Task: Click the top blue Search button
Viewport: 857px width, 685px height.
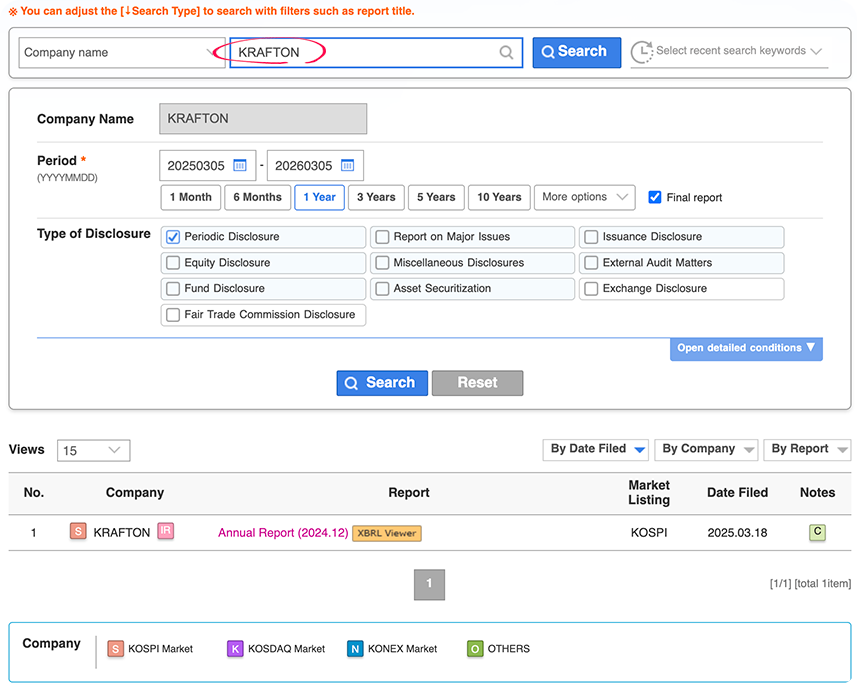Action: [x=577, y=52]
